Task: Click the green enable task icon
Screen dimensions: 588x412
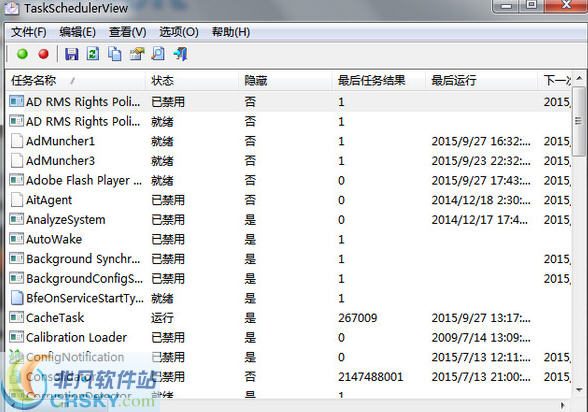Action: click(x=22, y=54)
